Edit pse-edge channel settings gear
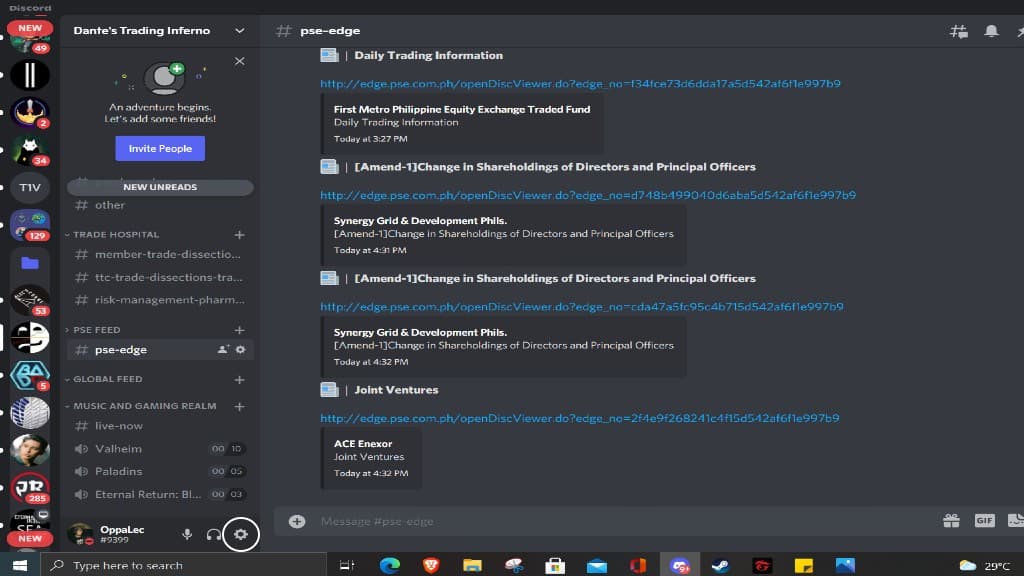Image resolution: width=1024 pixels, height=576 pixels. [240, 349]
